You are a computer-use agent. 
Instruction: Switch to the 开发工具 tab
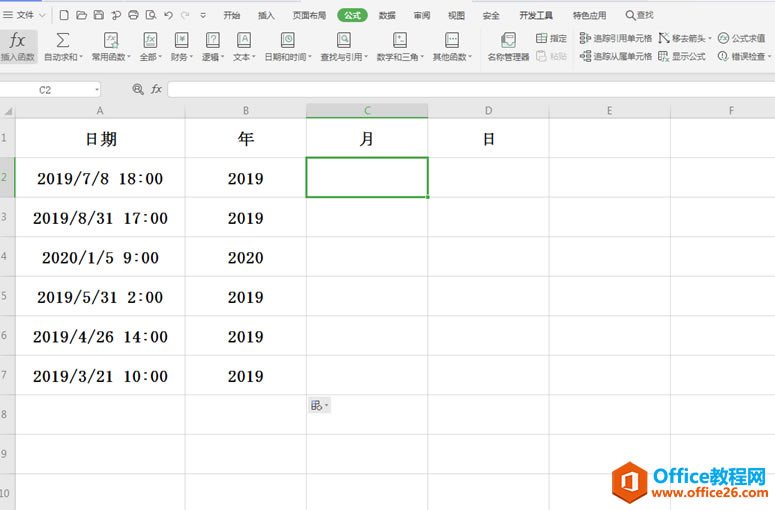(536, 15)
